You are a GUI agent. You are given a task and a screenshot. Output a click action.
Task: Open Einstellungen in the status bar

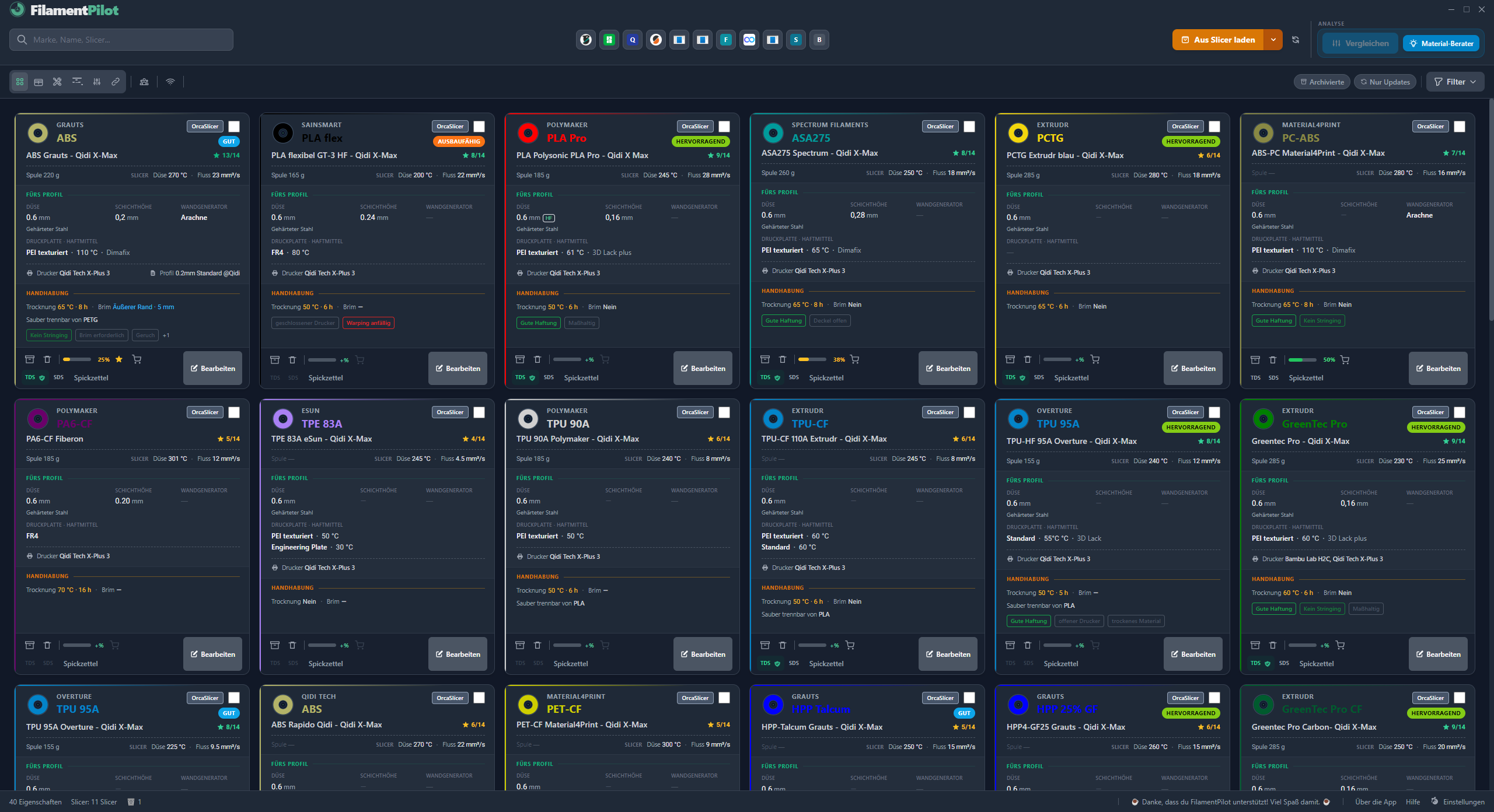[x=1457, y=802]
